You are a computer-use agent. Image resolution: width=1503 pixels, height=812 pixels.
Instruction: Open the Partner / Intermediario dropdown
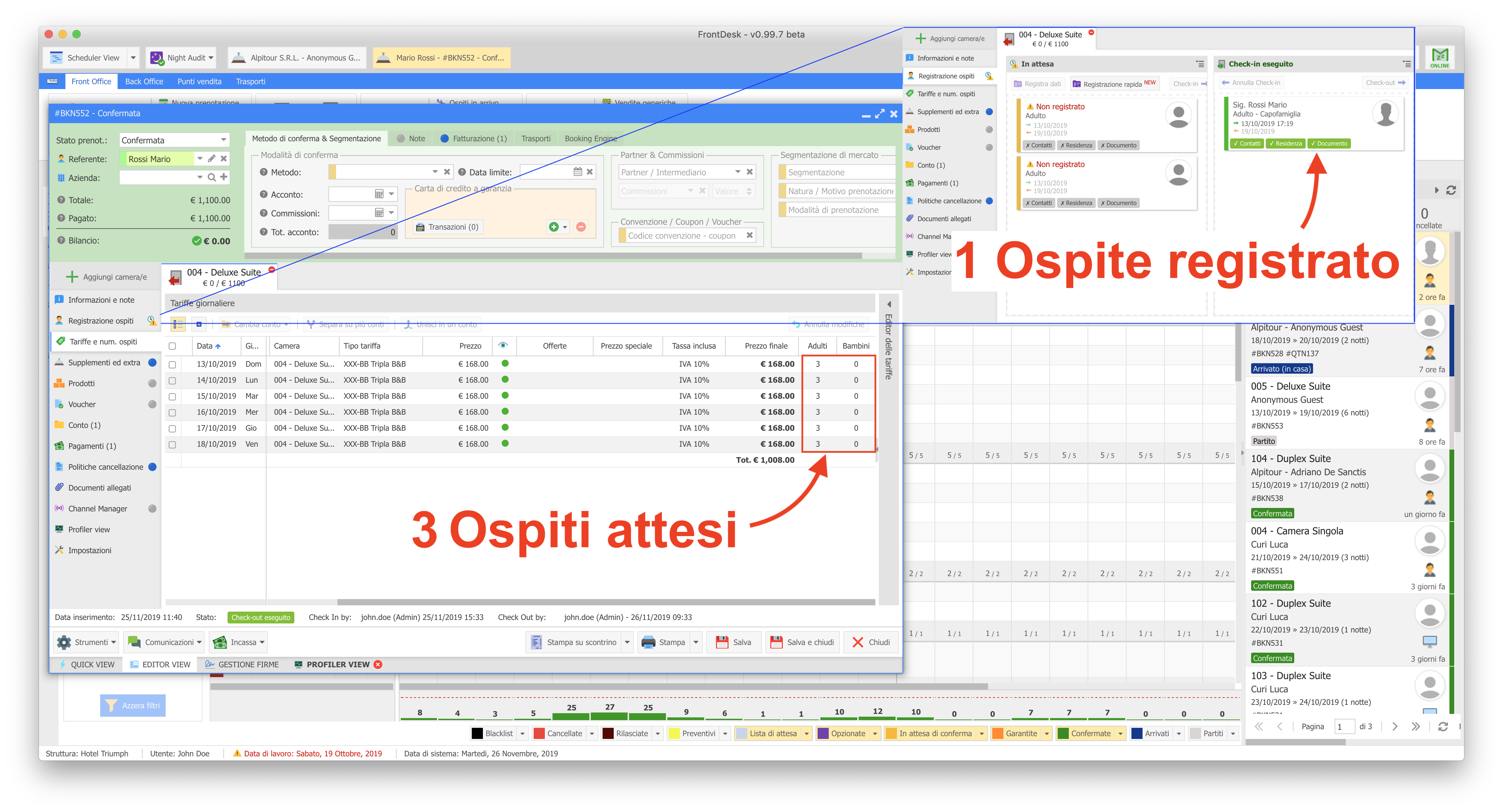(x=738, y=172)
